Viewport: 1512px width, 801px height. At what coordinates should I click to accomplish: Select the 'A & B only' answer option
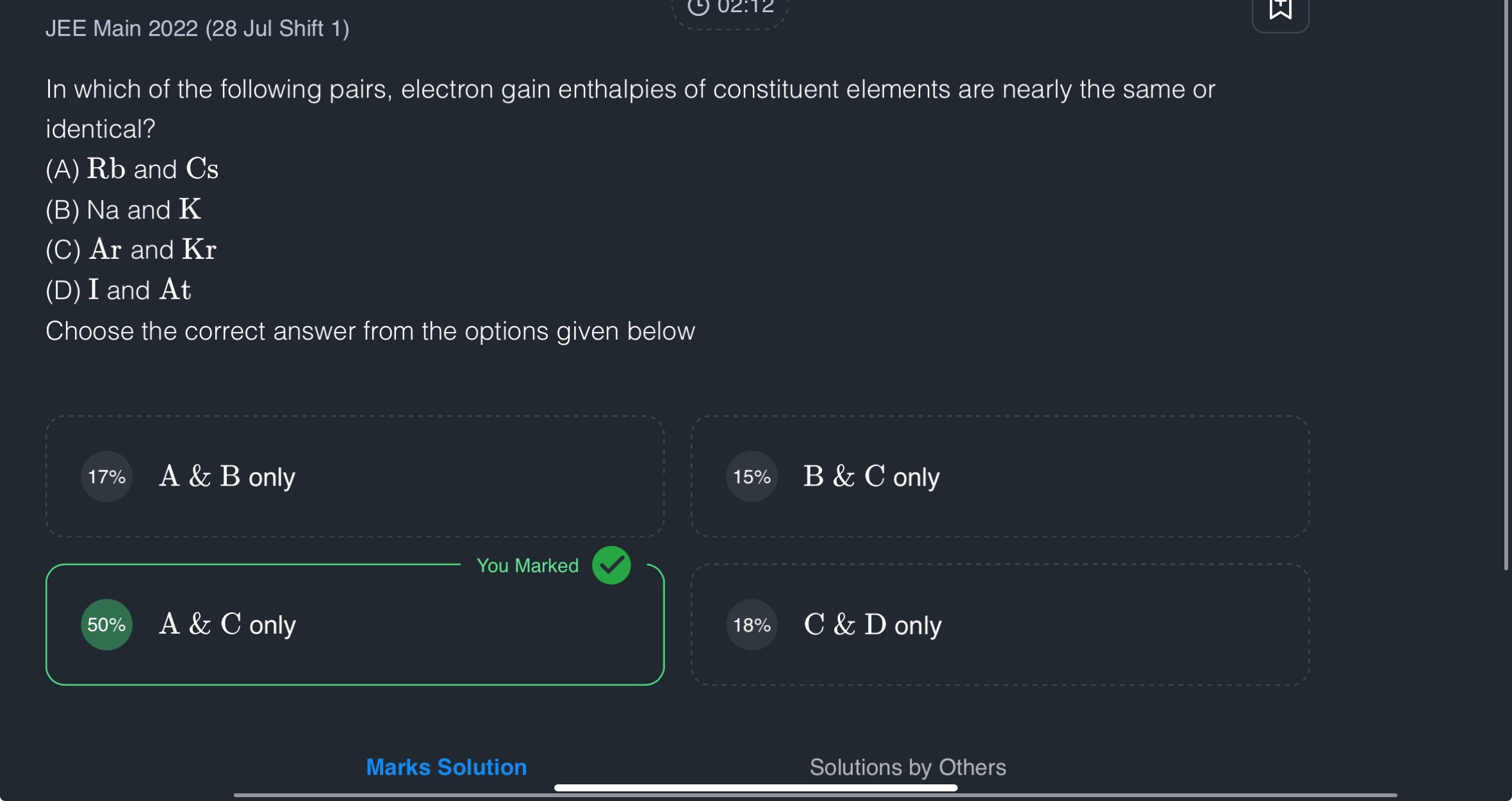coord(354,477)
